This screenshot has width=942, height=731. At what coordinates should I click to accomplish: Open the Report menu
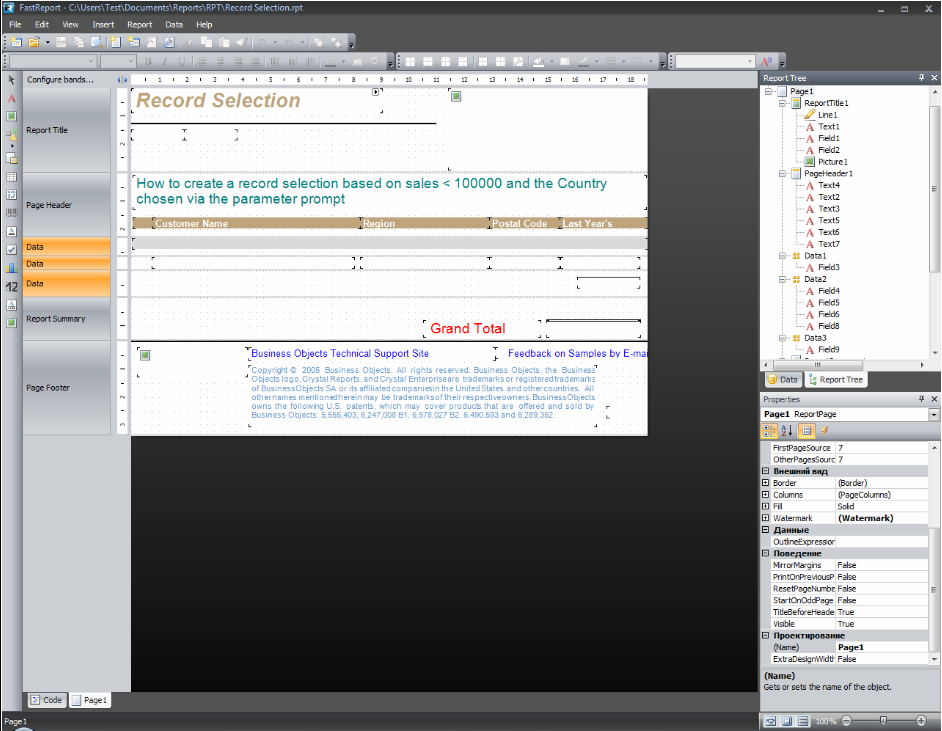[x=140, y=24]
